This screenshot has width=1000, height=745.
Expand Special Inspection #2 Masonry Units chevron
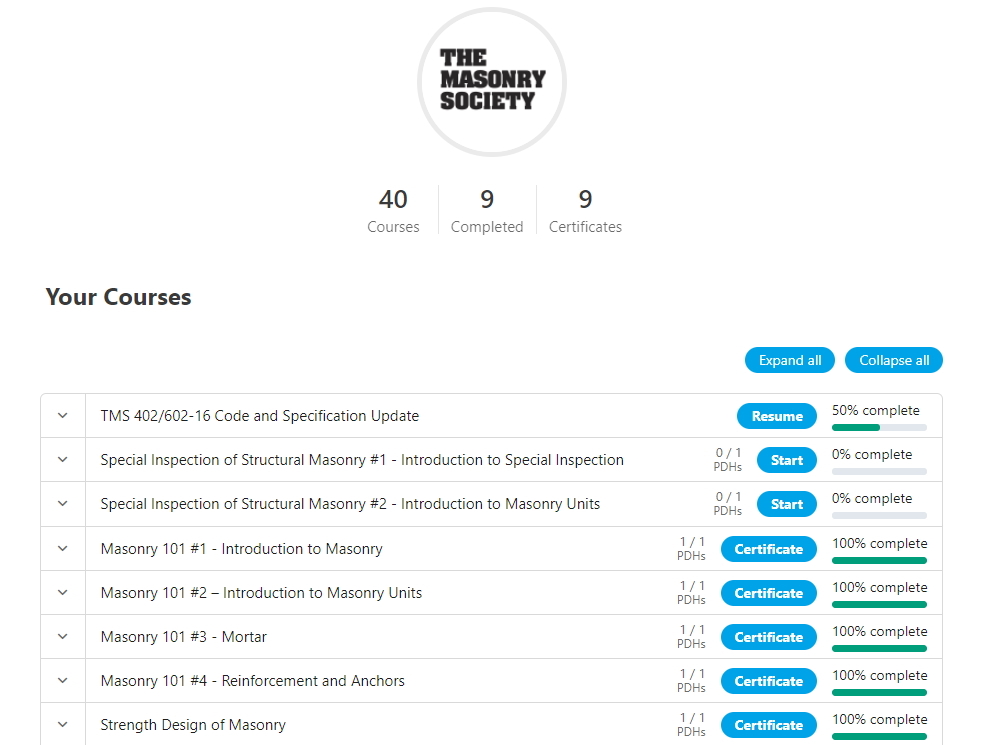point(63,504)
